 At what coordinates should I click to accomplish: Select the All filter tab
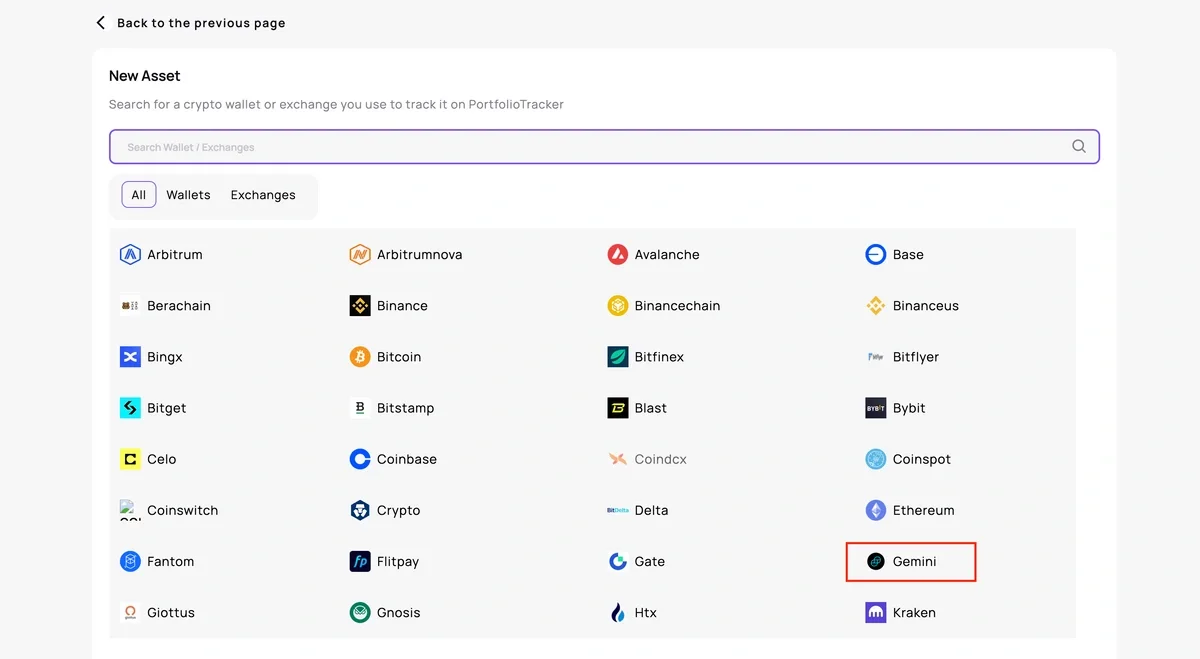point(139,195)
